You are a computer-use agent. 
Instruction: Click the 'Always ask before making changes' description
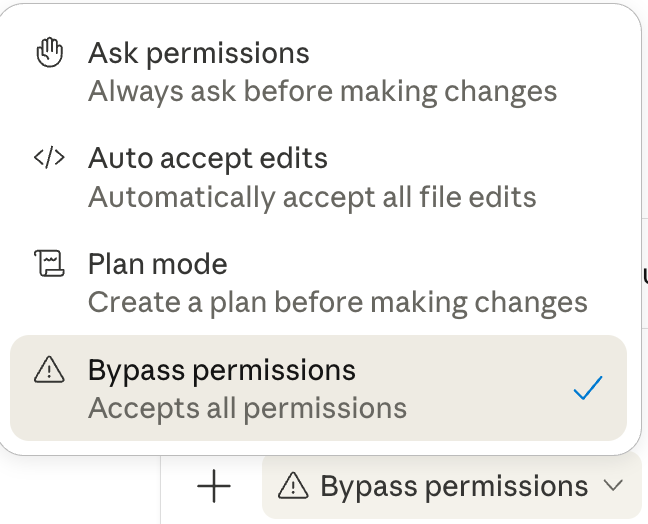(x=322, y=91)
